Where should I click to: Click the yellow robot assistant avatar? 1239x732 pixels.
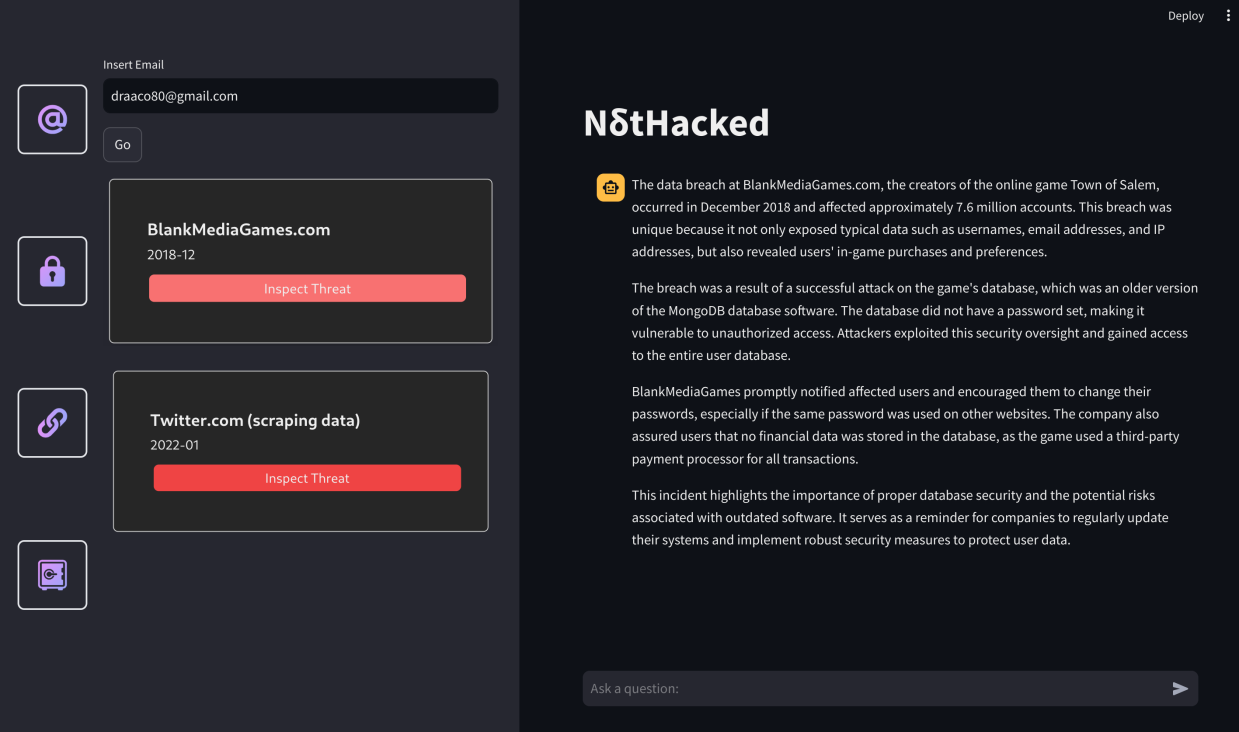pos(611,187)
